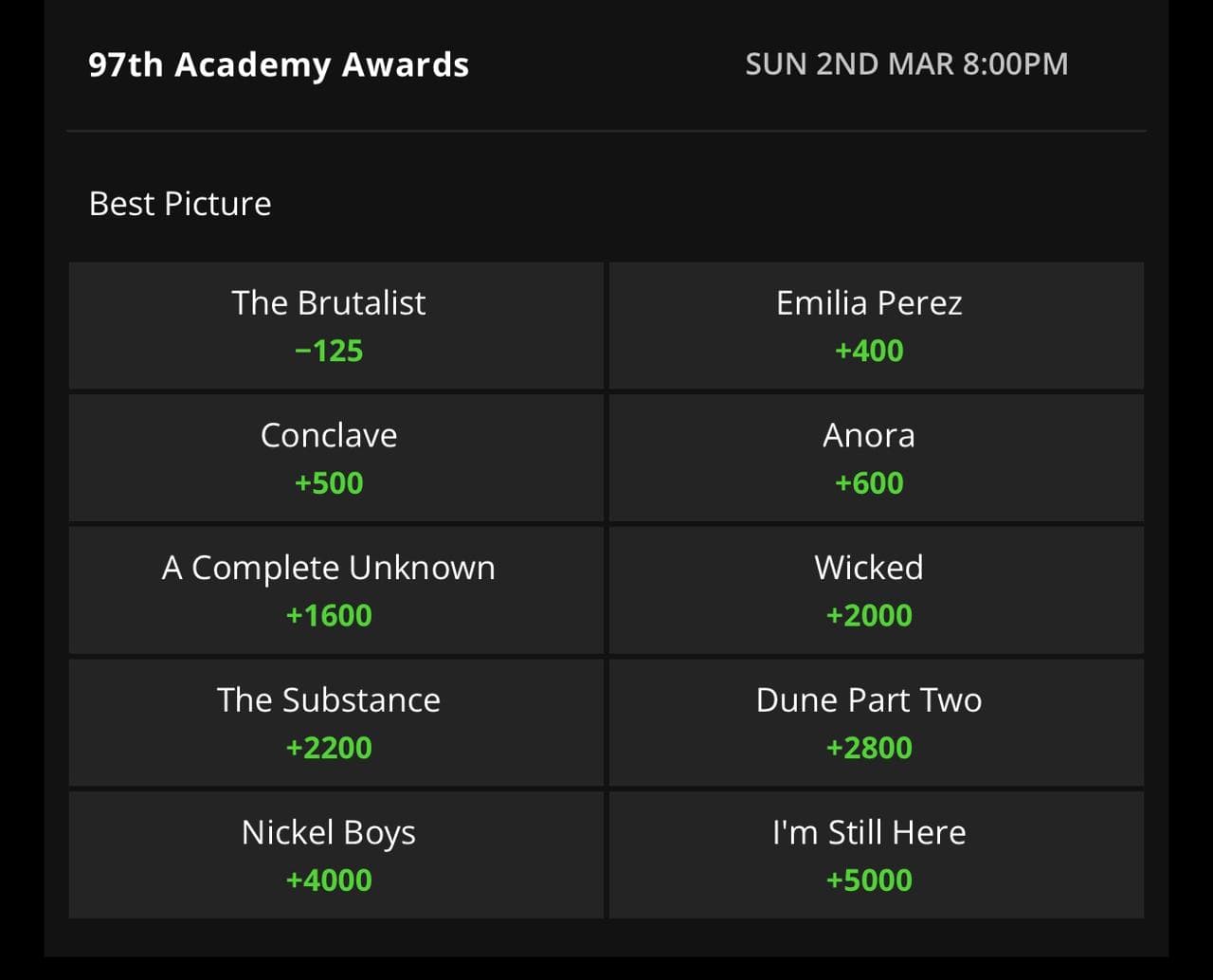Open the 97th Academy Awards event title
This screenshot has height=980, width=1213.
(279, 65)
